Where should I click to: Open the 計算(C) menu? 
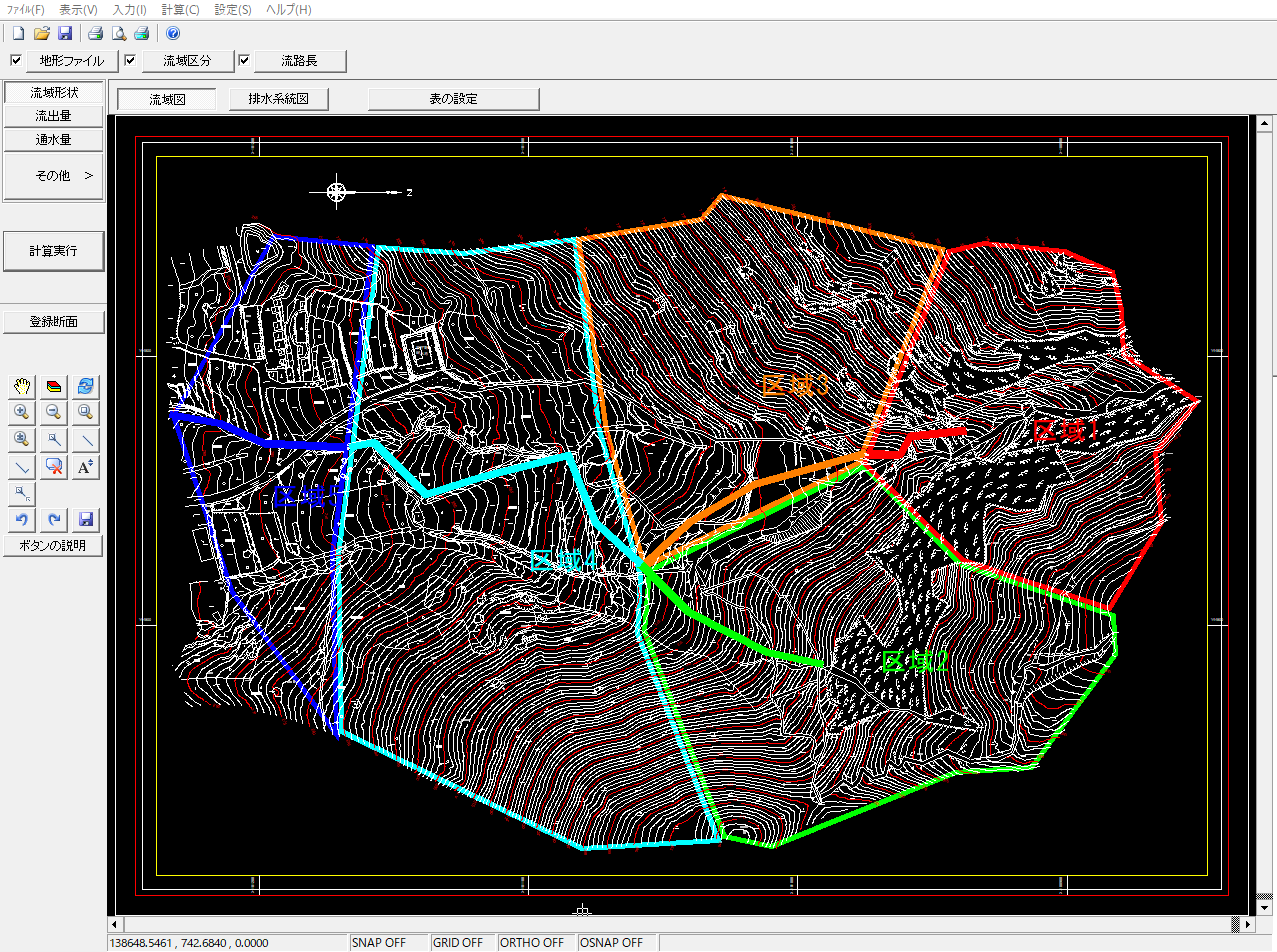tap(180, 9)
